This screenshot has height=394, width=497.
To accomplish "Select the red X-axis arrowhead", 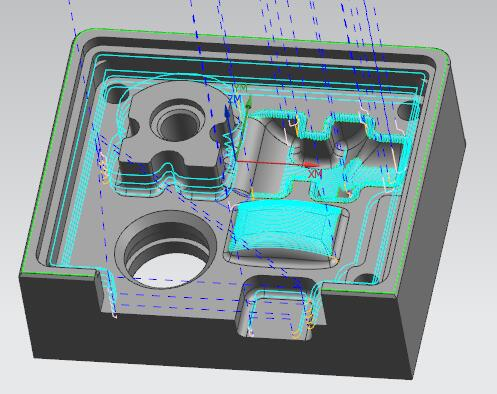I will [311, 165].
